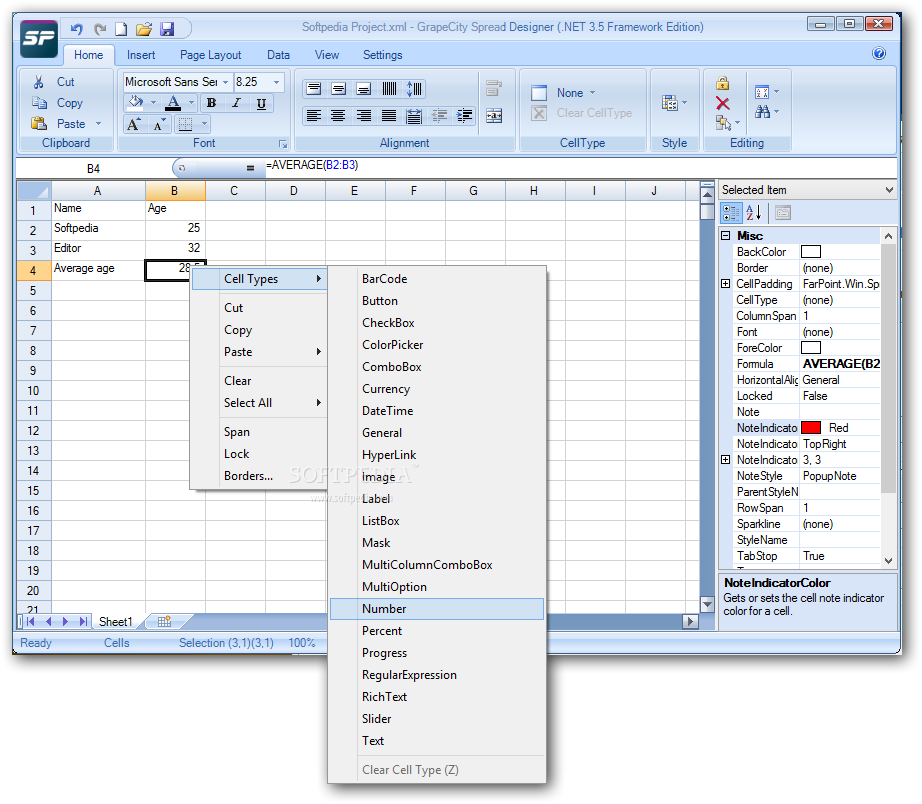Open the font size dropdown arrow

[x=276, y=82]
